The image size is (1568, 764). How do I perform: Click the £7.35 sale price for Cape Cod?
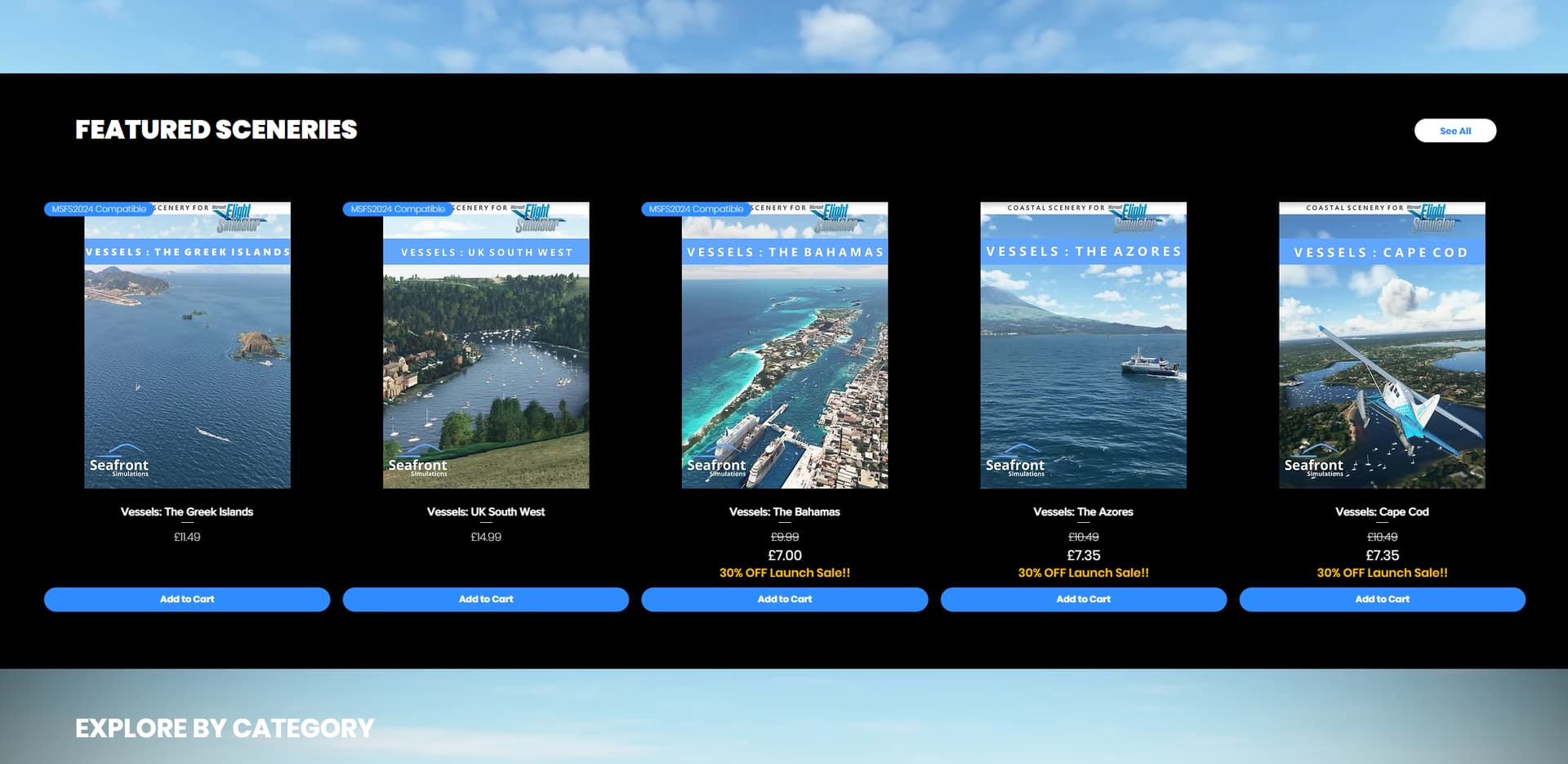point(1382,556)
